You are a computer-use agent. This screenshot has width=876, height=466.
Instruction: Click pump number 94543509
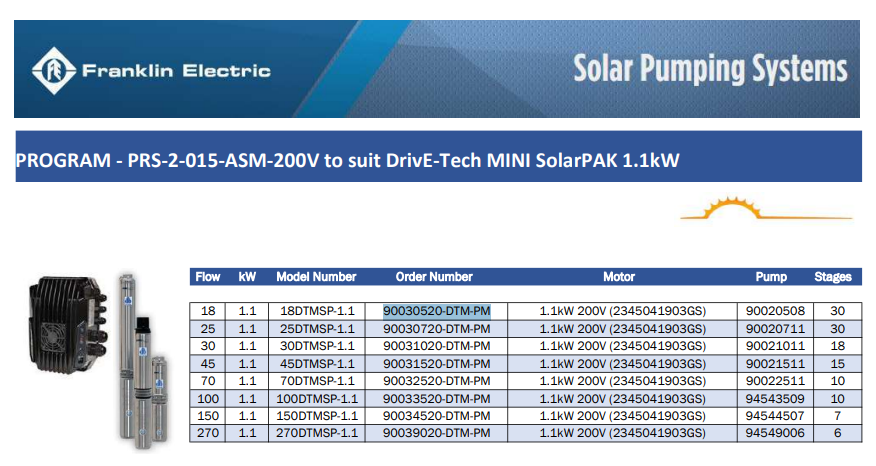tap(775, 399)
